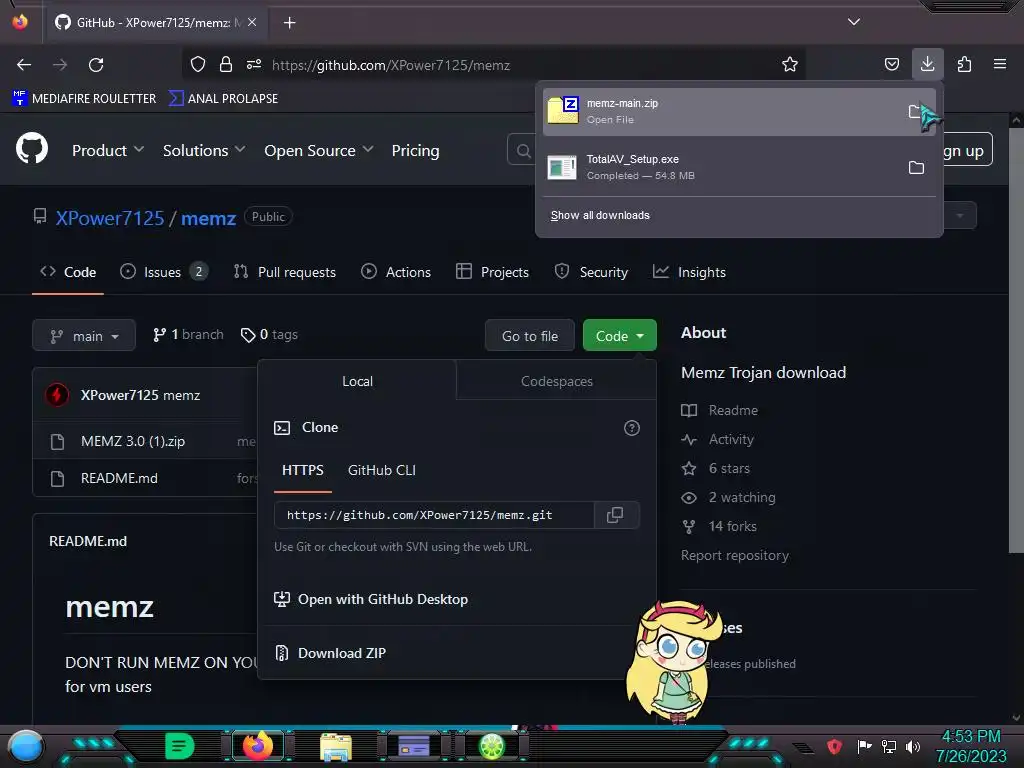This screenshot has width=1024, height=768.
Task: Open the XPower7125 user profile link
Action: (110, 218)
